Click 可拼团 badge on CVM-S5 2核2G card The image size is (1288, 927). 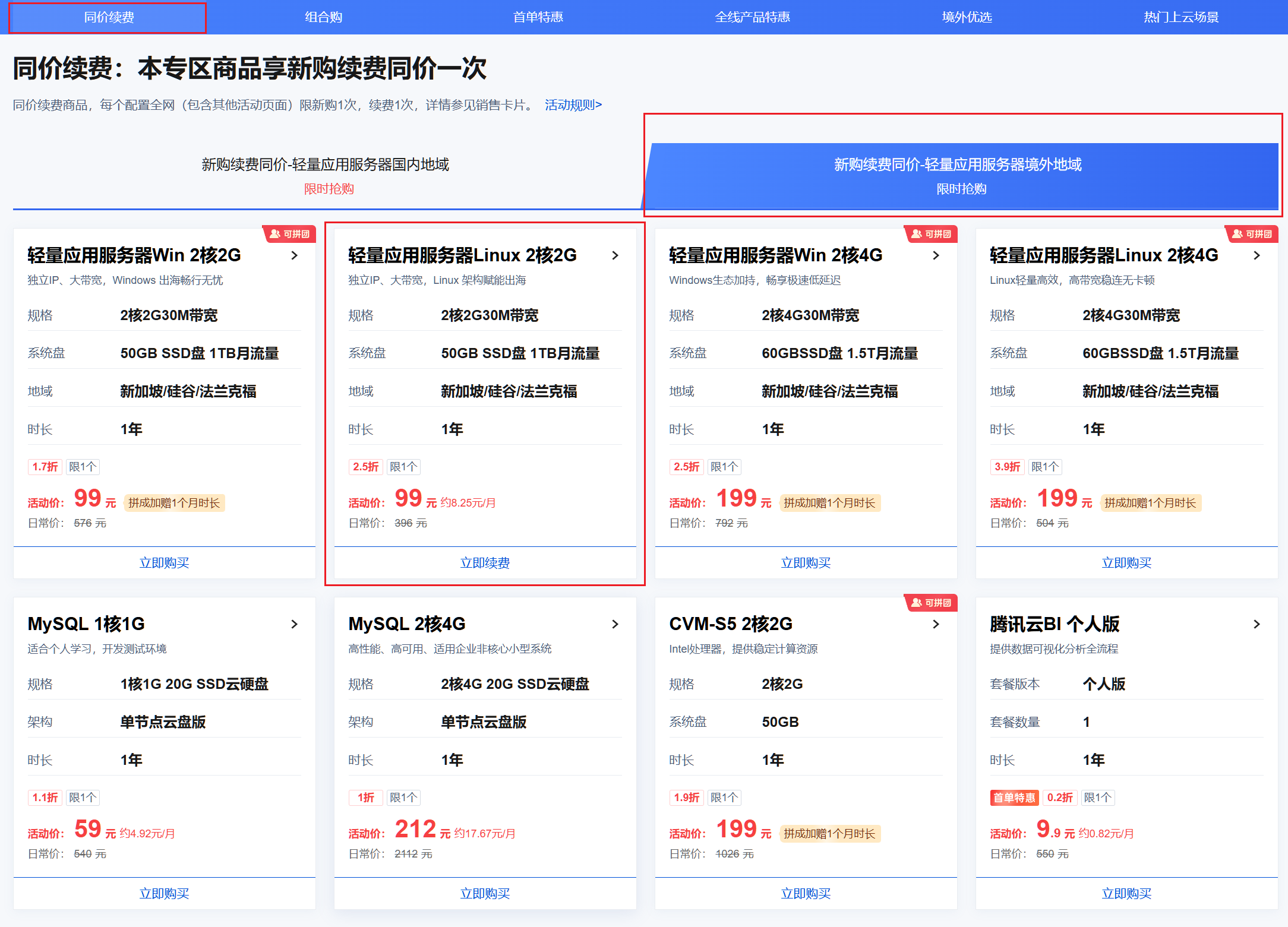931,603
